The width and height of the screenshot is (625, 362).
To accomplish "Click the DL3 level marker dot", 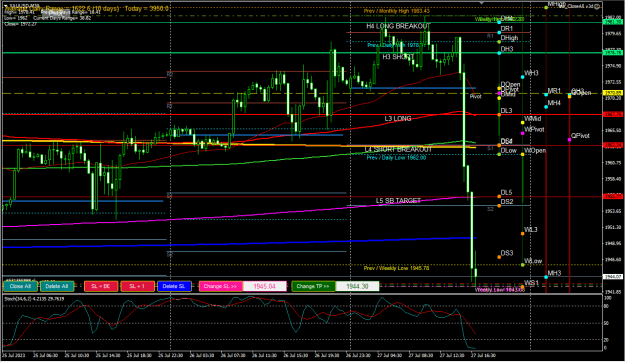I will pos(499,115).
